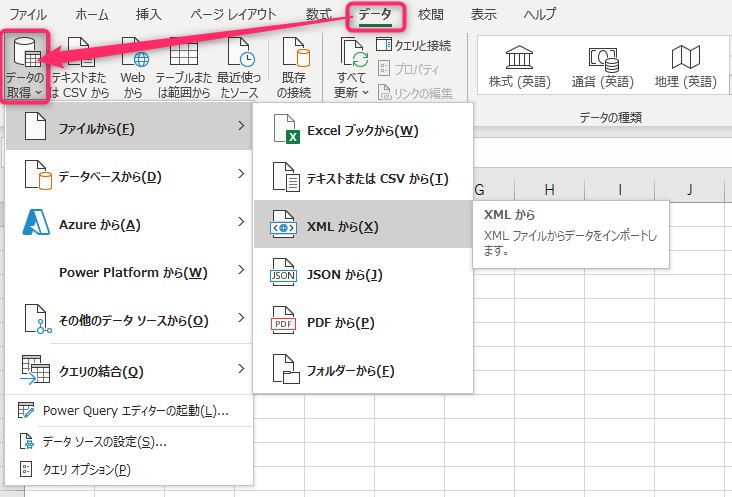
Task: Switch to the 表示 tab
Action: coord(483,14)
